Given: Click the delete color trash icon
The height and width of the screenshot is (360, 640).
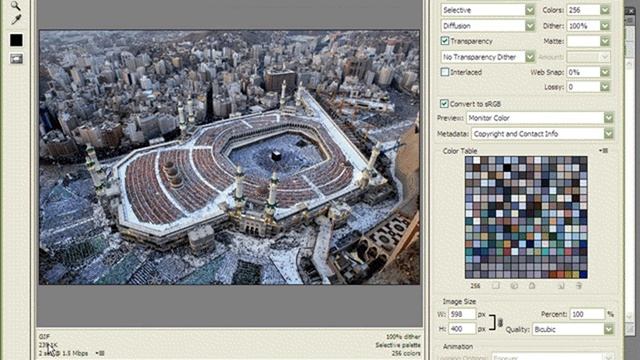Looking at the screenshot, I should tap(579, 286).
